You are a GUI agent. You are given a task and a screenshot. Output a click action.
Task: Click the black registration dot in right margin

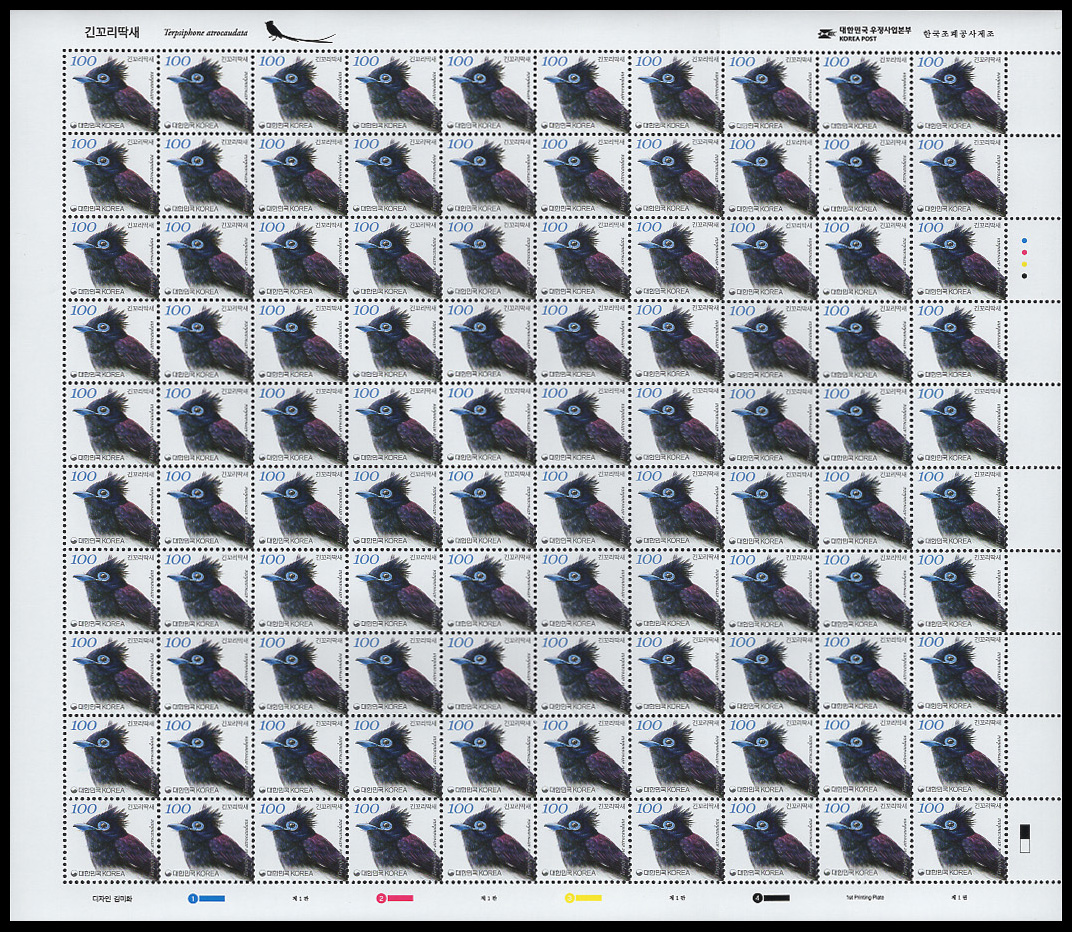point(1025,276)
